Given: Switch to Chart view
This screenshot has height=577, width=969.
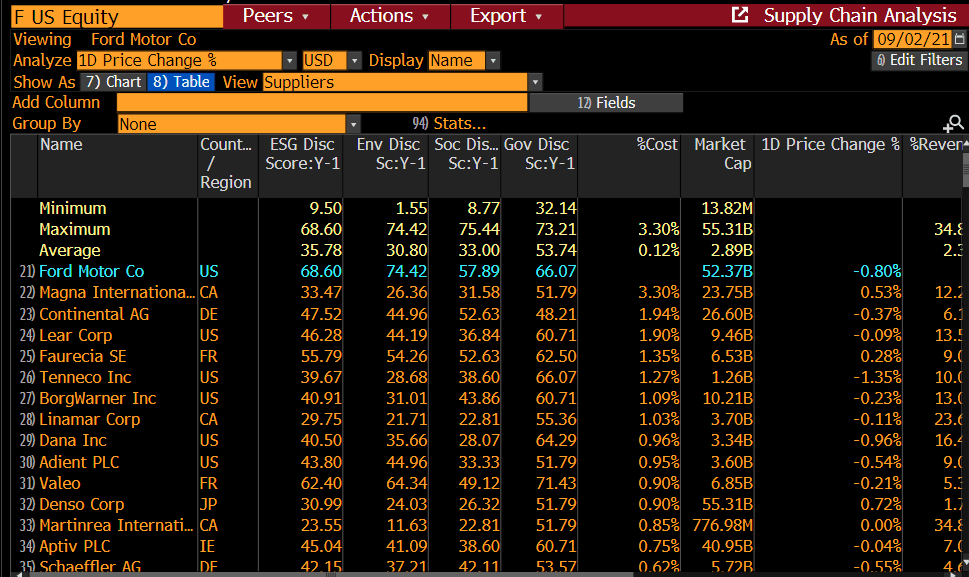Looking at the screenshot, I should [113, 82].
